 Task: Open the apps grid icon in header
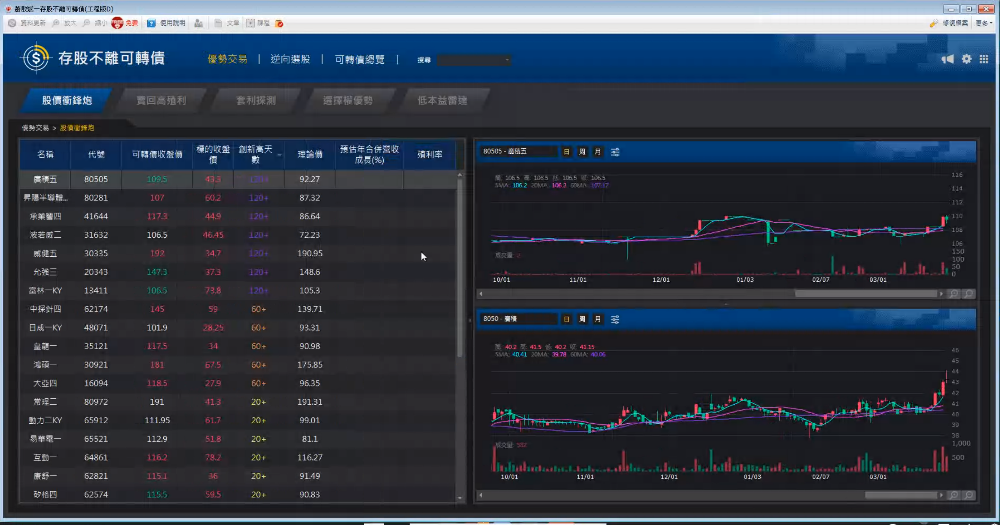pos(985,59)
